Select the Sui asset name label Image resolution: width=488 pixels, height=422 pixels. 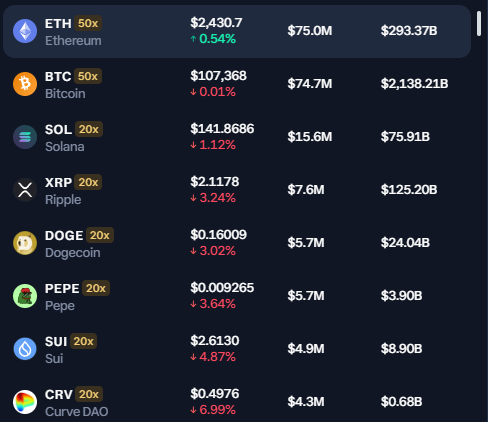[x=54, y=359]
